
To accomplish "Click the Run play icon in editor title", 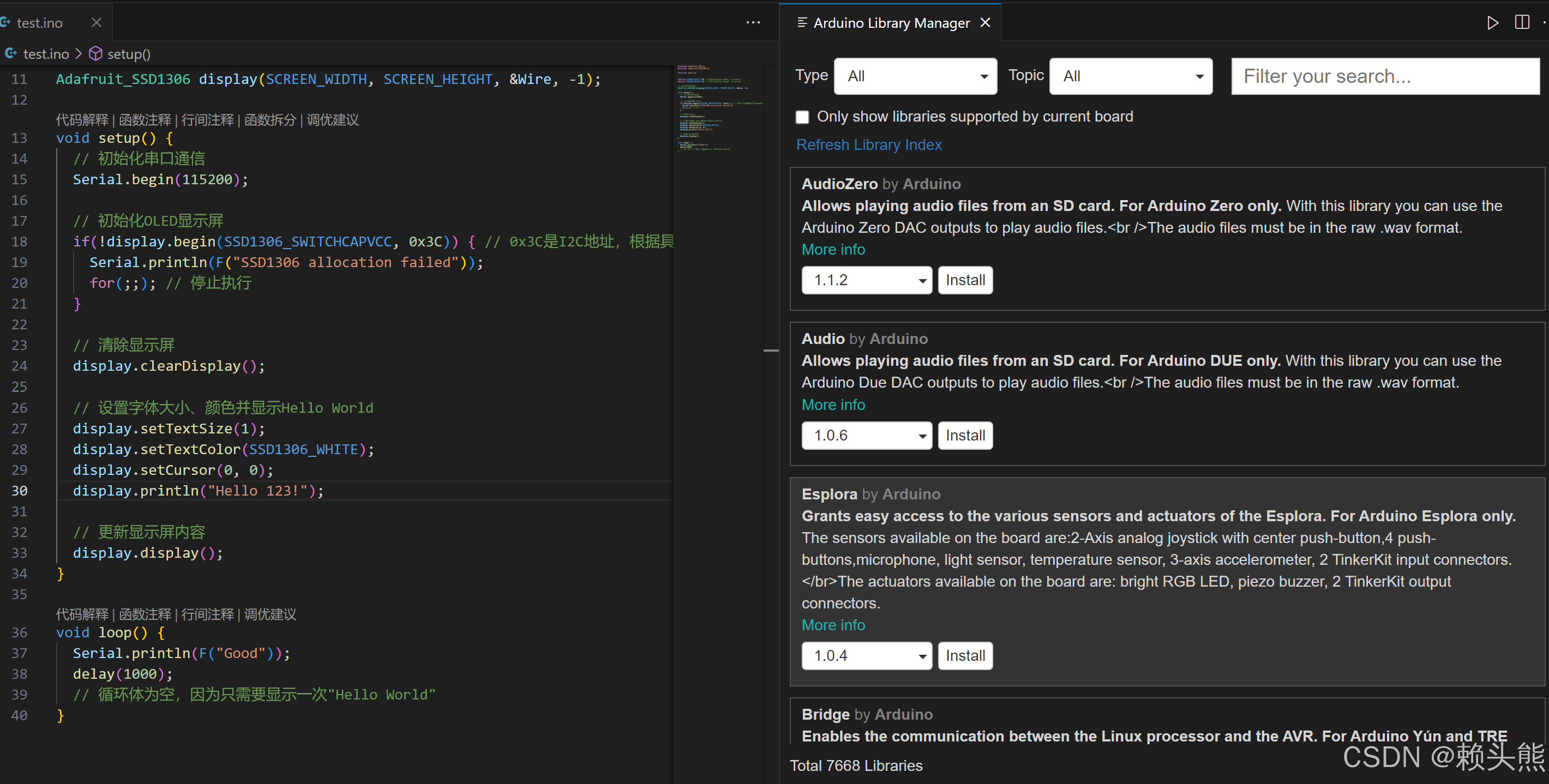I will (1492, 23).
